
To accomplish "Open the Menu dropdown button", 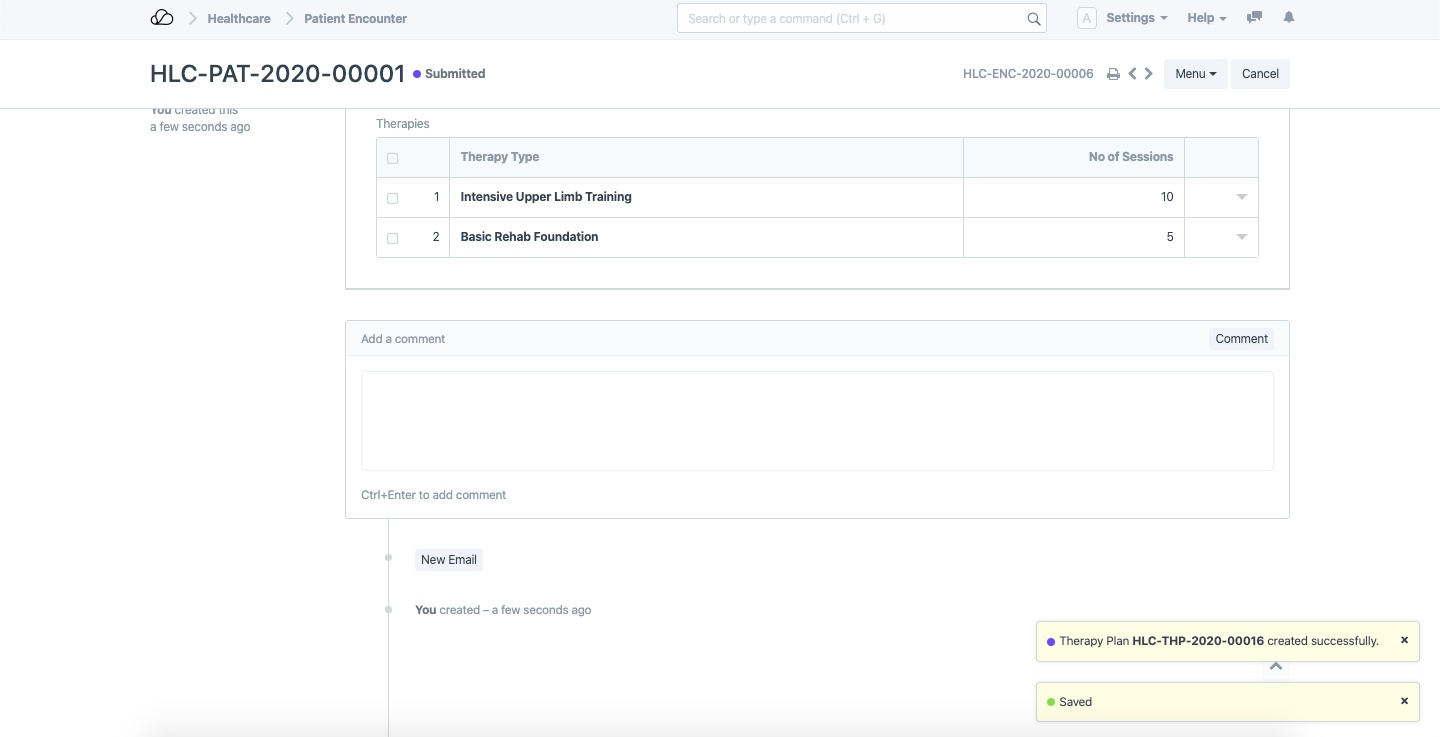I will (1195, 74).
